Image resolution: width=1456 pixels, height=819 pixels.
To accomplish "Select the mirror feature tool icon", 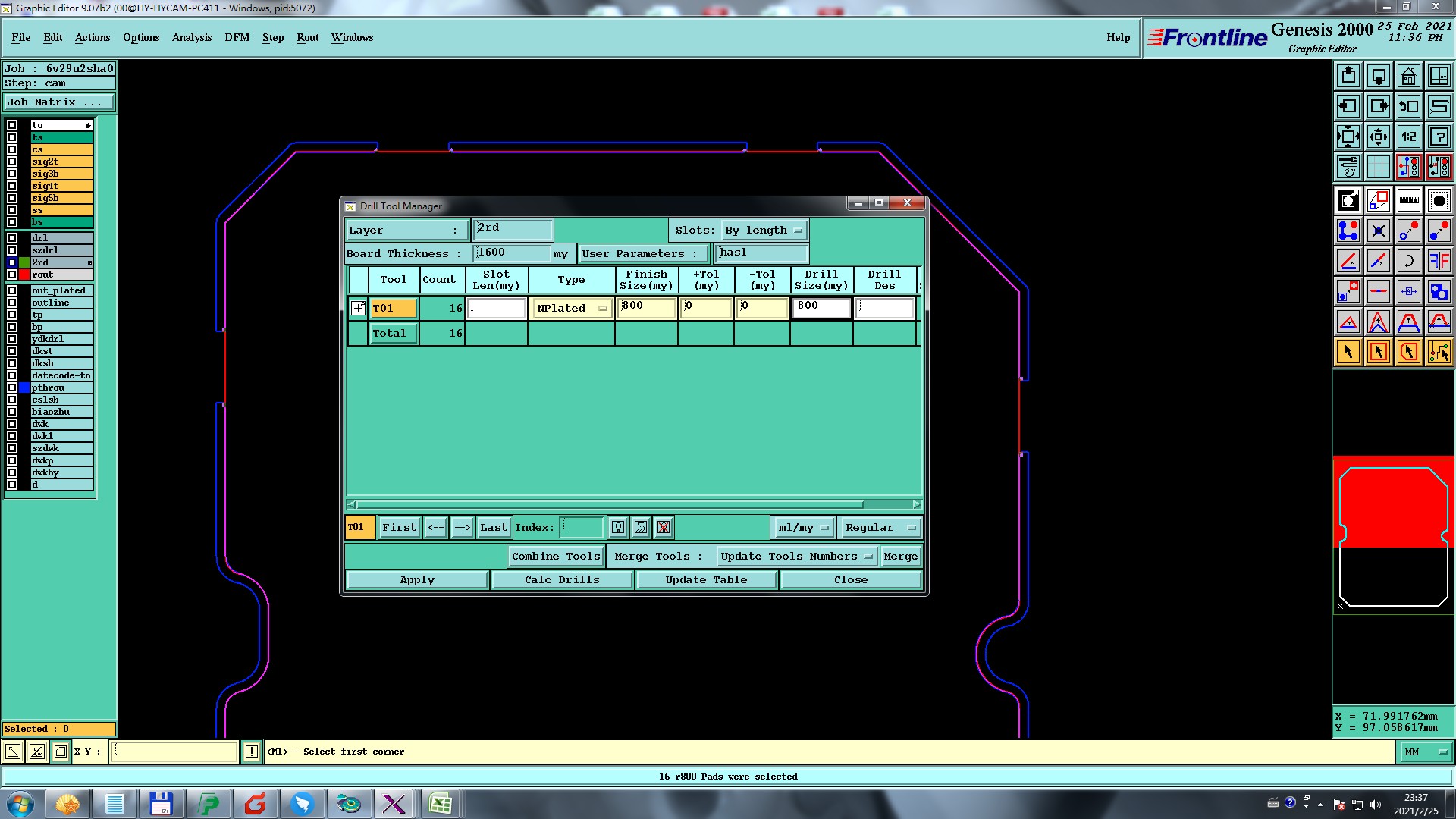I will coord(1439,261).
